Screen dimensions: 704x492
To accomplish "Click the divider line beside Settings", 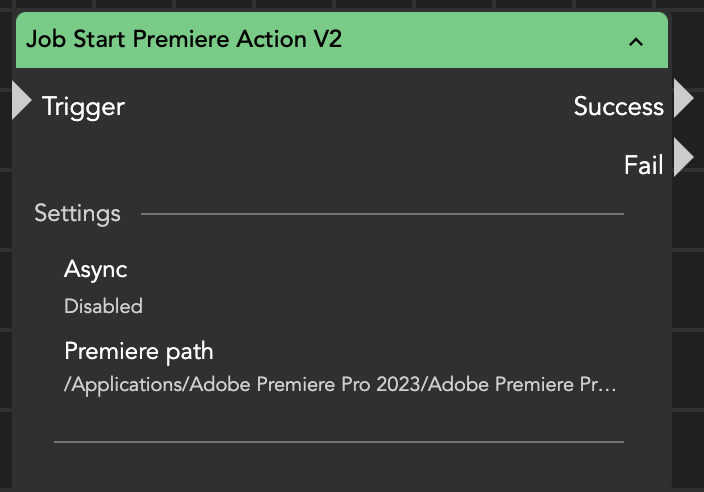I will click(382, 213).
